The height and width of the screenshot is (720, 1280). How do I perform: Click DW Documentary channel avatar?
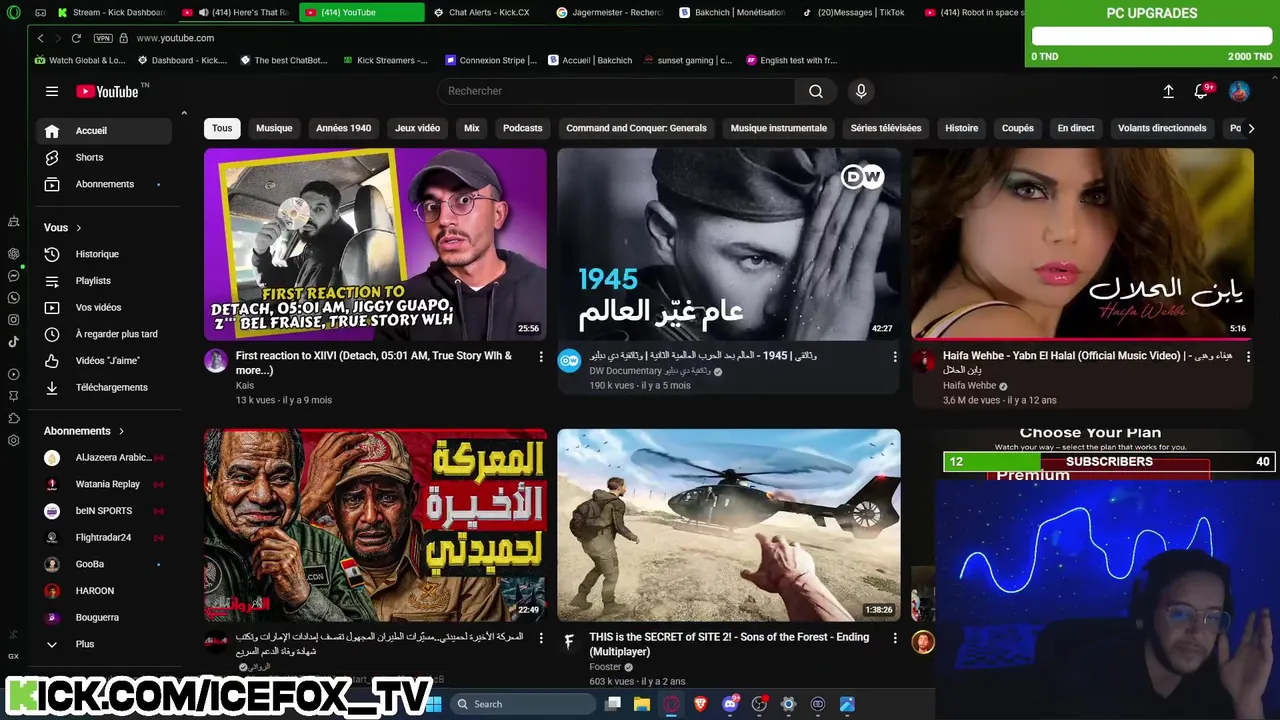[x=569, y=361]
